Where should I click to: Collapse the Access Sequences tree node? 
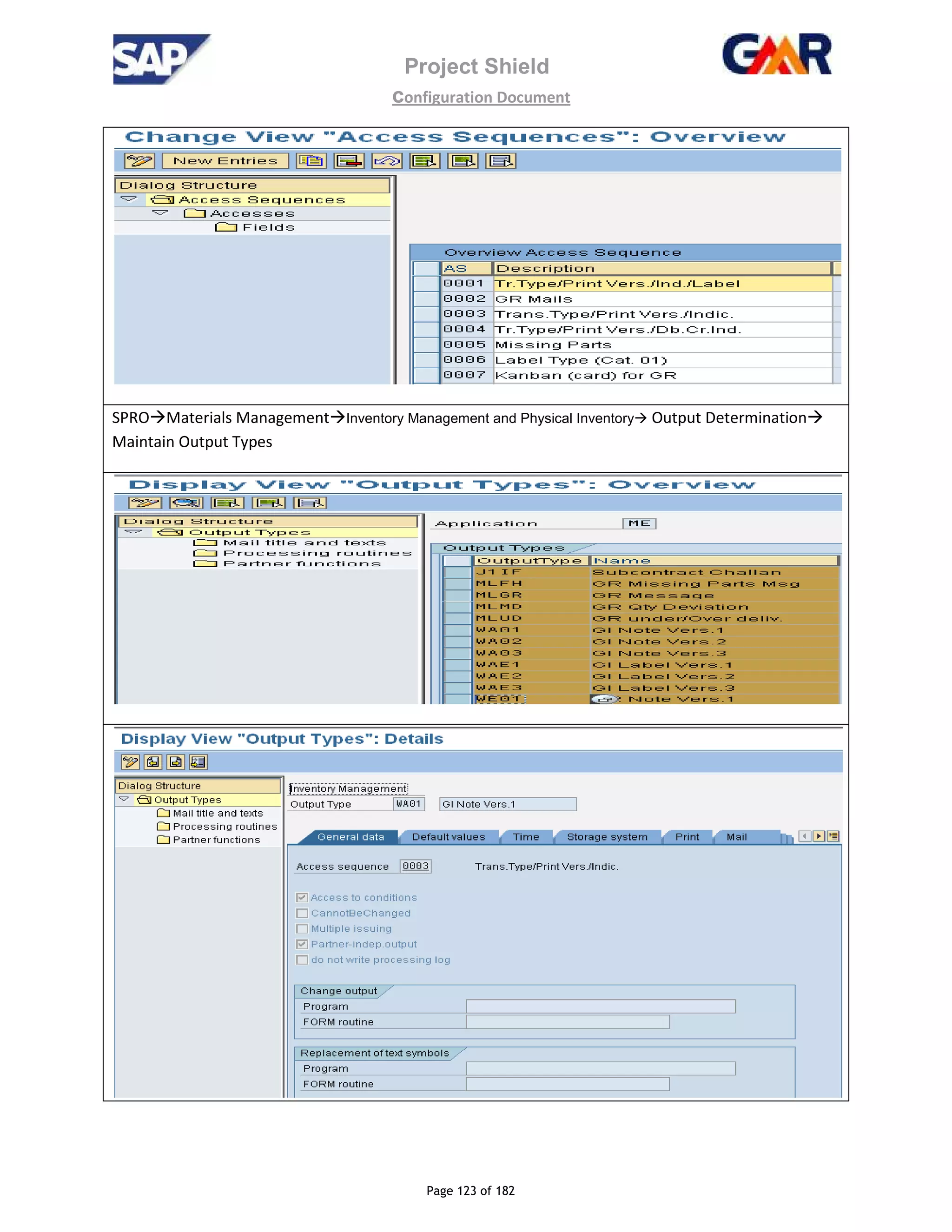point(129,199)
